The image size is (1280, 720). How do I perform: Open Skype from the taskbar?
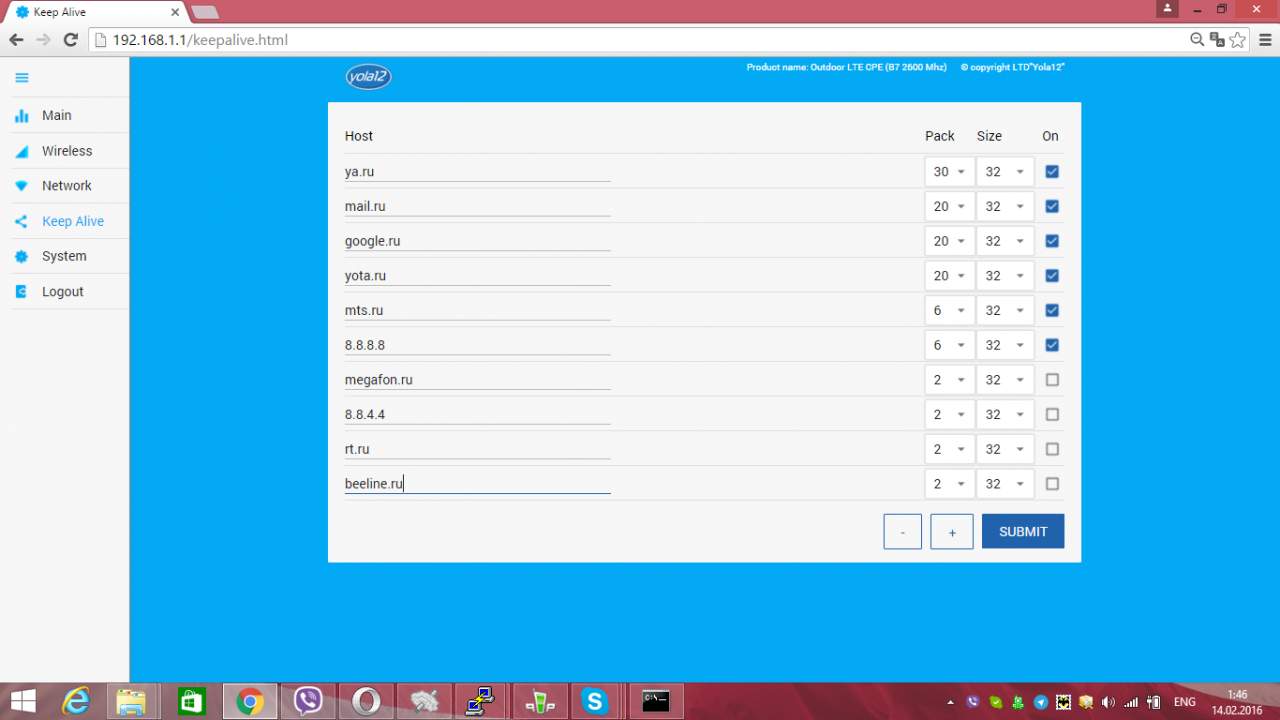(x=596, y=701)
